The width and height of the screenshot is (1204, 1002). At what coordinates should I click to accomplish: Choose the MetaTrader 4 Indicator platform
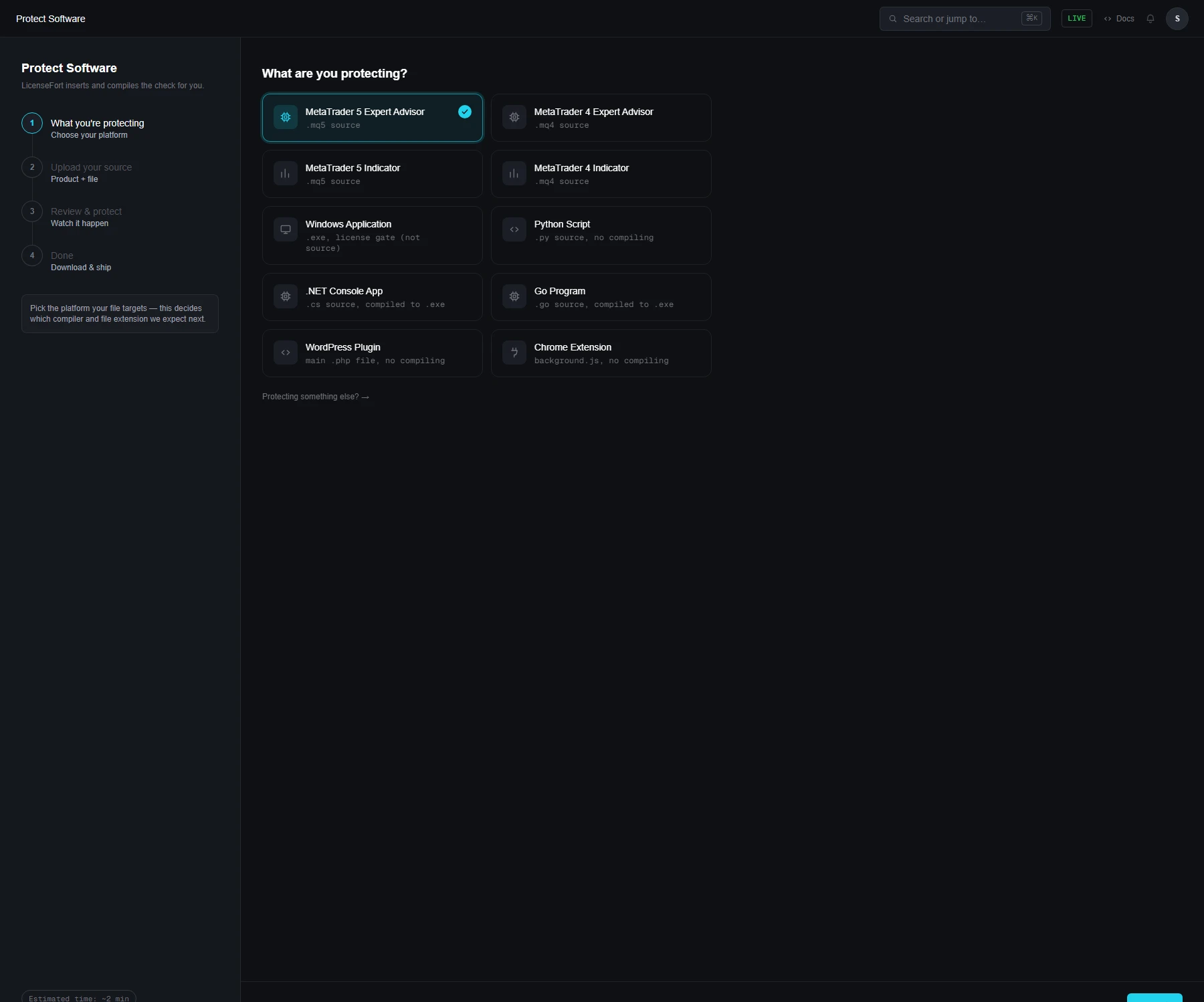601,174
